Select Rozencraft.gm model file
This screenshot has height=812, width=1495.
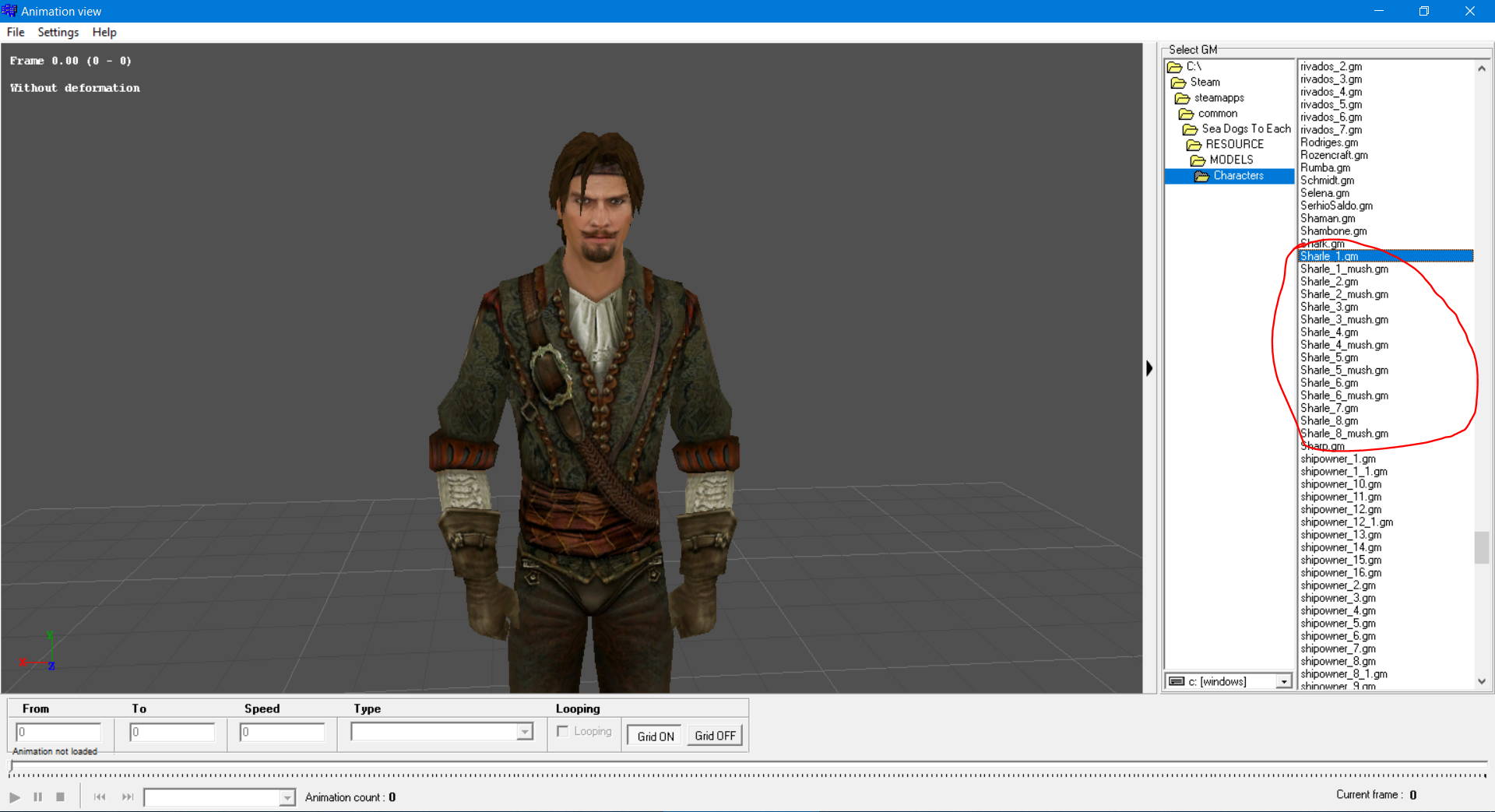click(1334, 155)
